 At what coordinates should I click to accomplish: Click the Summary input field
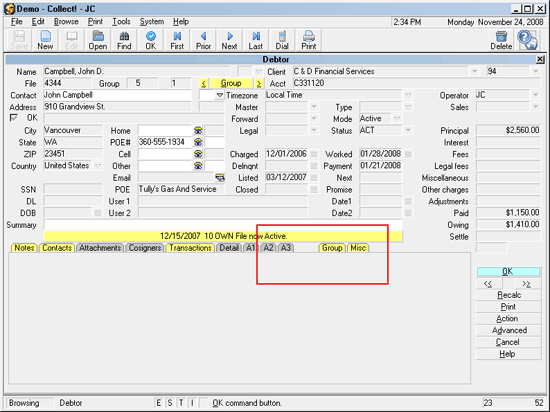[x=223, y=225]
